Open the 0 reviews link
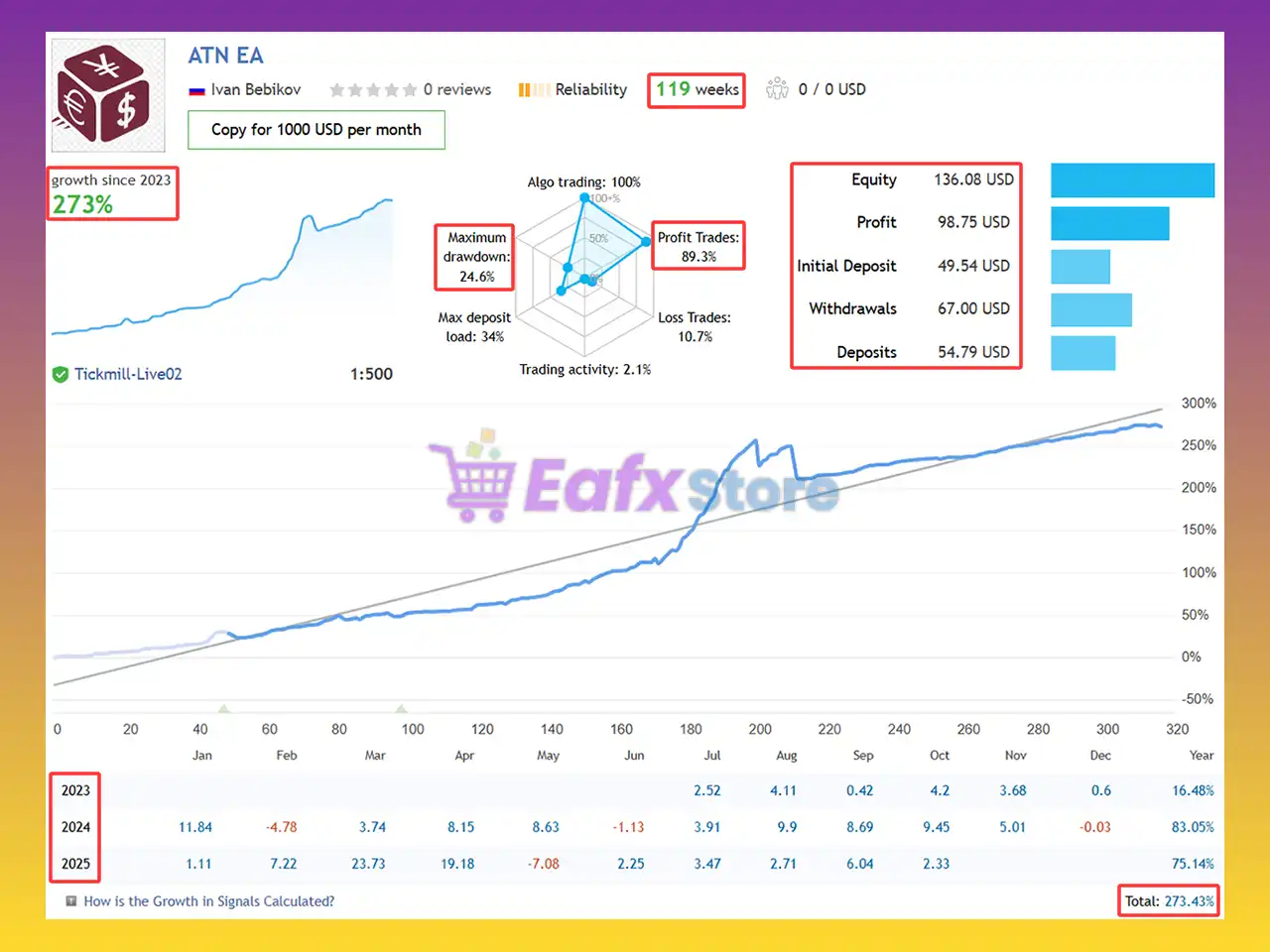This screenshot has width=1270, height=952. (x=457, y=89)
